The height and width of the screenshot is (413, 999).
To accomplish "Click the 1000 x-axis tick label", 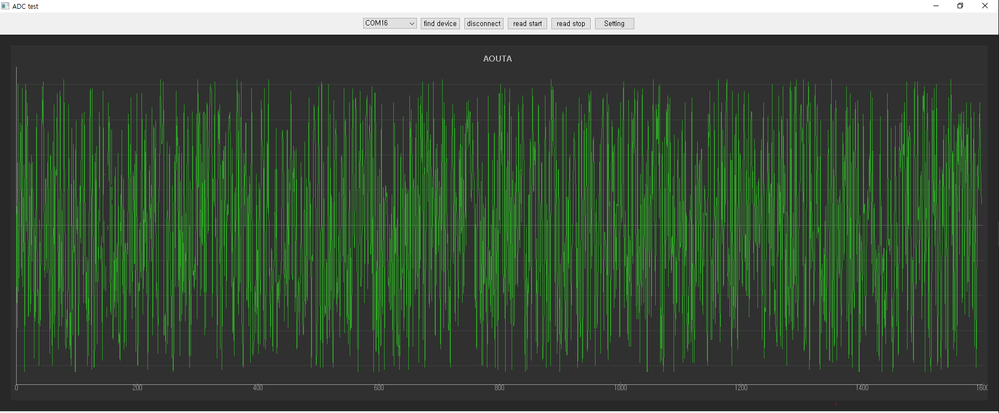I will [x=620, y=388].
